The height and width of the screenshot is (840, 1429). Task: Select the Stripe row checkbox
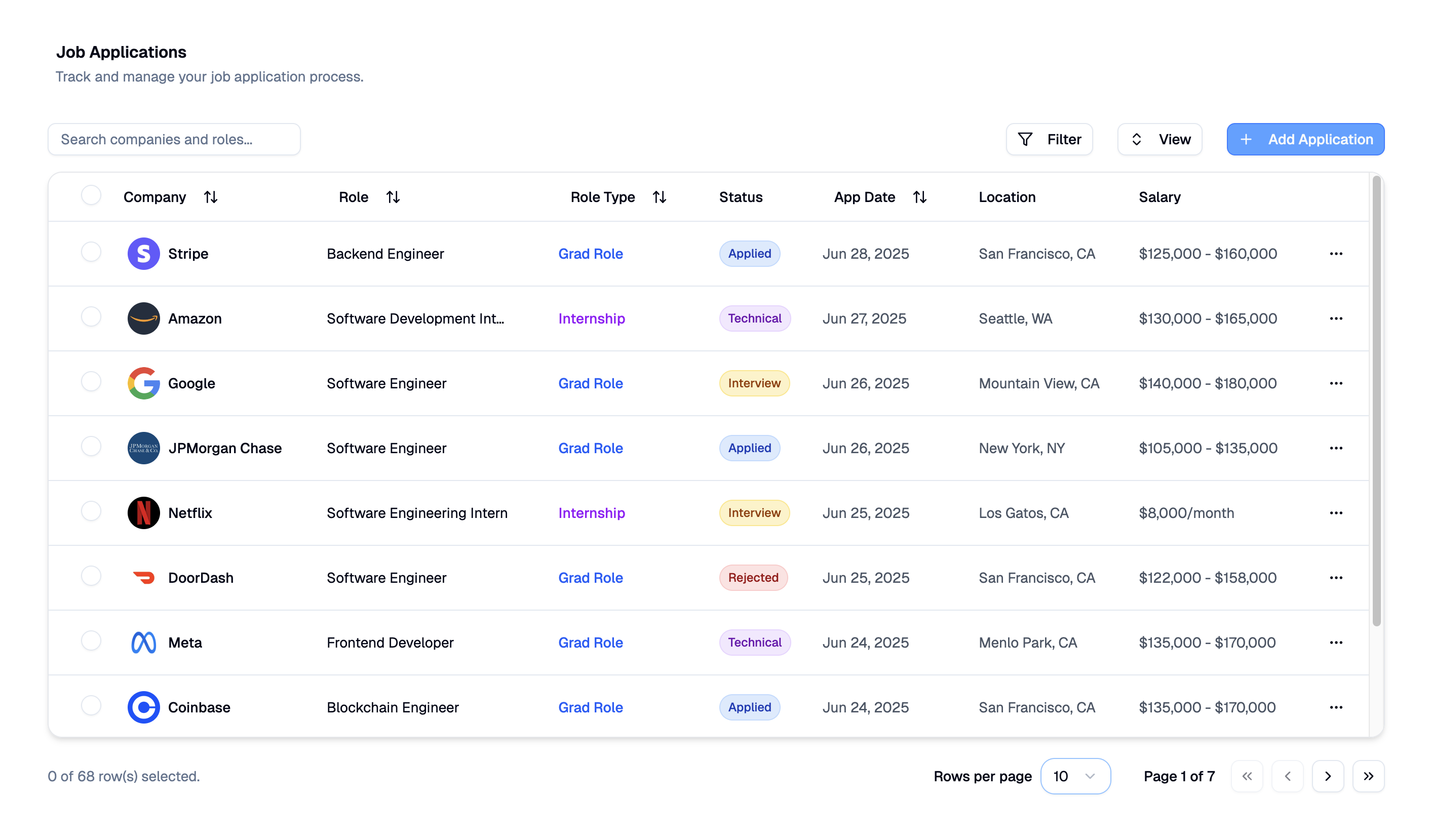click(x=91, y=252)
